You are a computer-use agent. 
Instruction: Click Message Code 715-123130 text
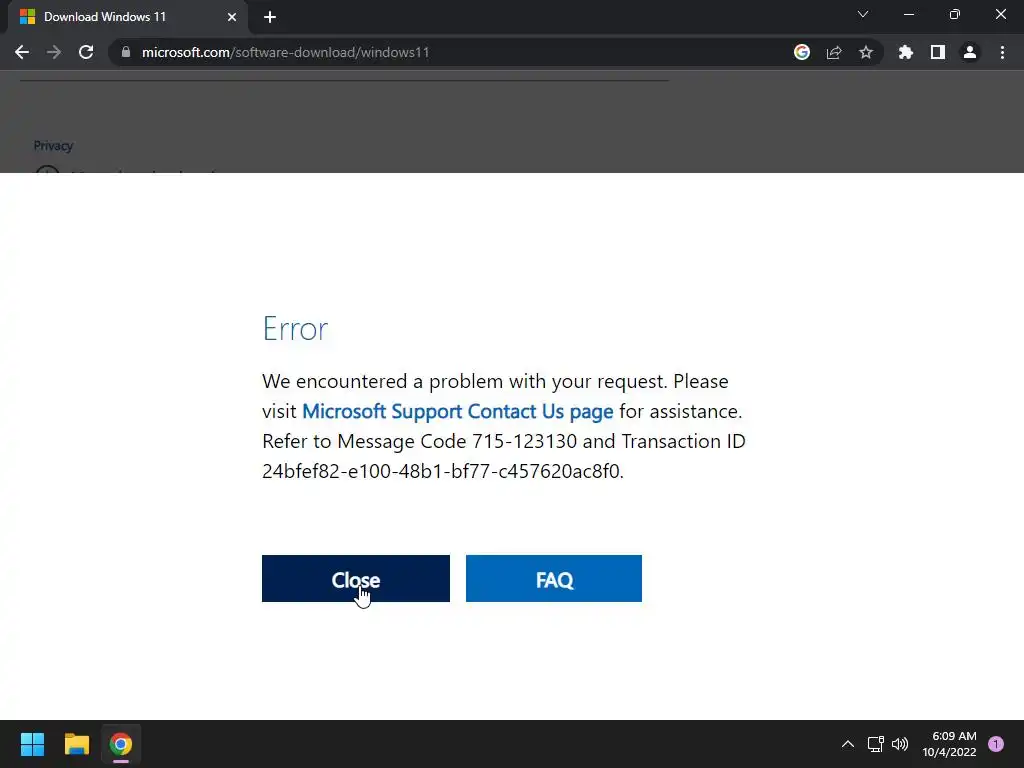457,441
